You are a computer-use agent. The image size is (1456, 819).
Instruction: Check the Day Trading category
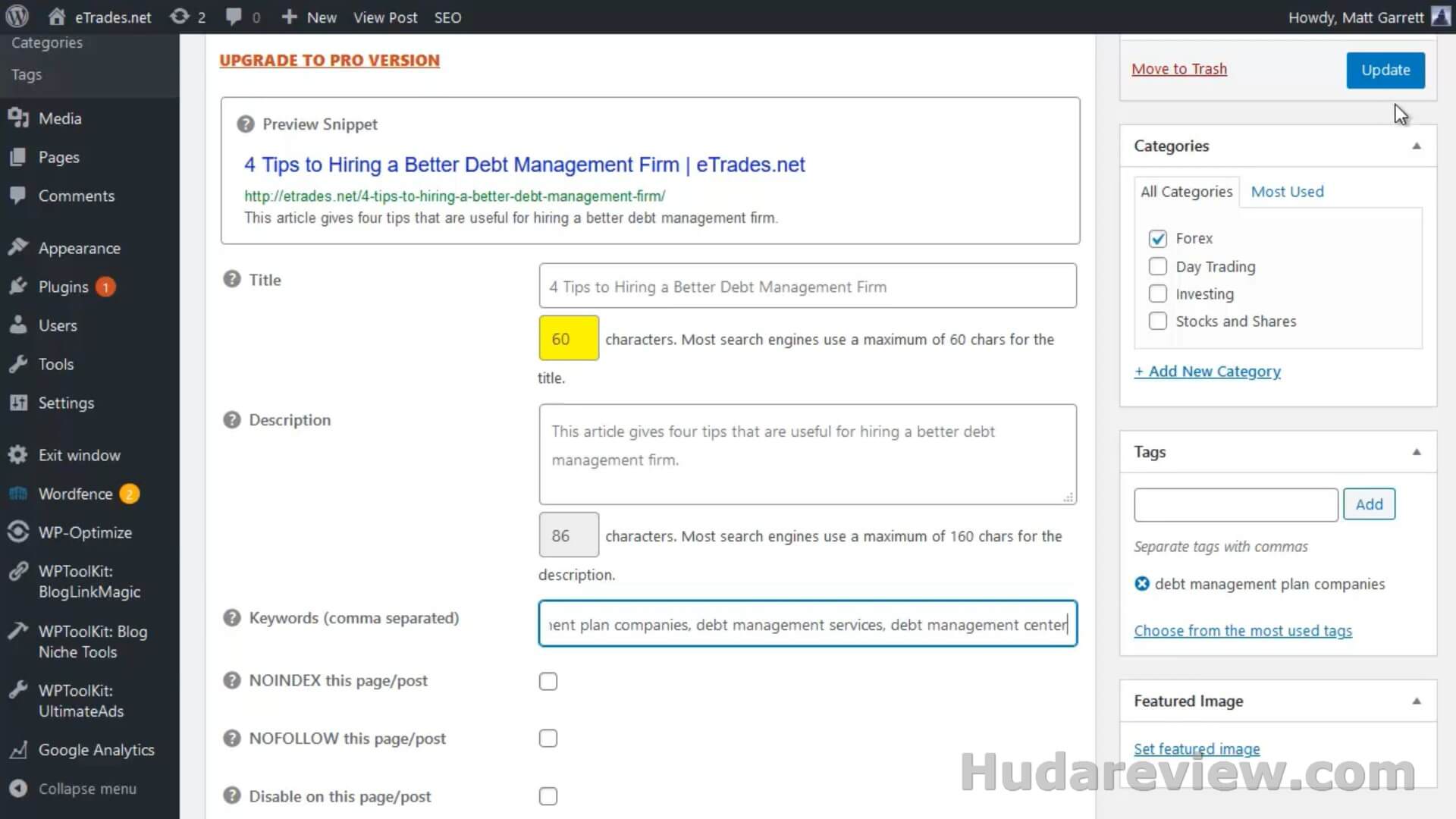pos(1157,266)
